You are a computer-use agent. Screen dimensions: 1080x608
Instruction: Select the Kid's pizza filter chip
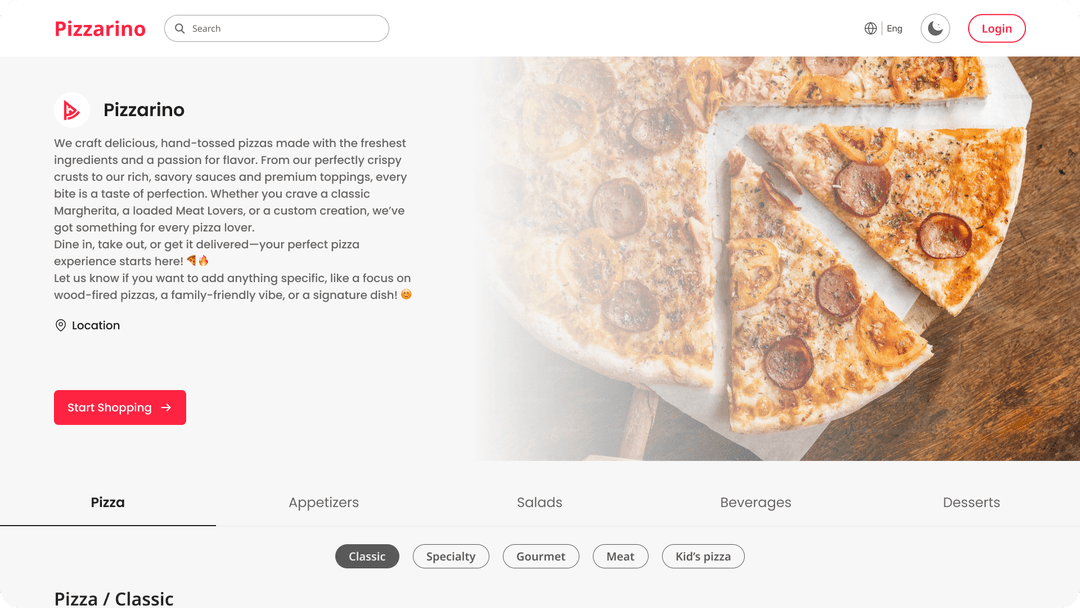tap(703, 556)
